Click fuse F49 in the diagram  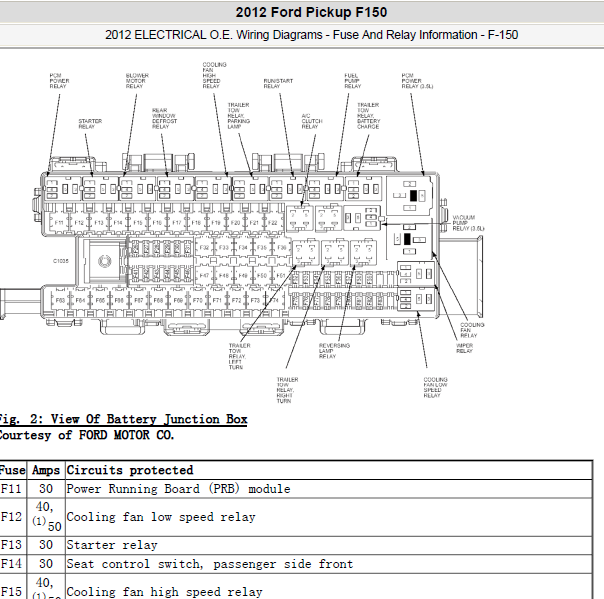[x=243, y=275]
